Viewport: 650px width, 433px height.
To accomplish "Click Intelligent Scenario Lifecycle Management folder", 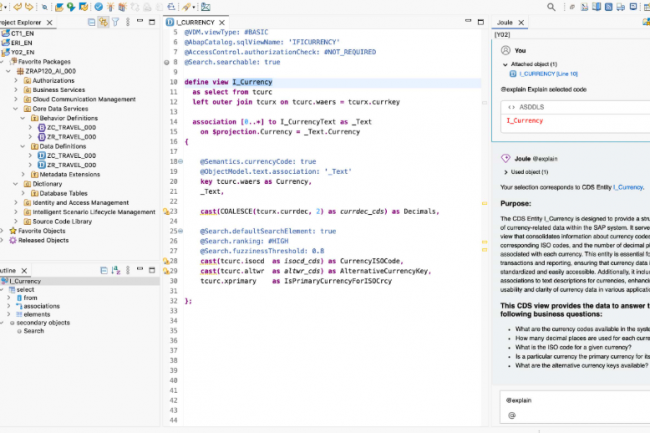I will (94, 212).
